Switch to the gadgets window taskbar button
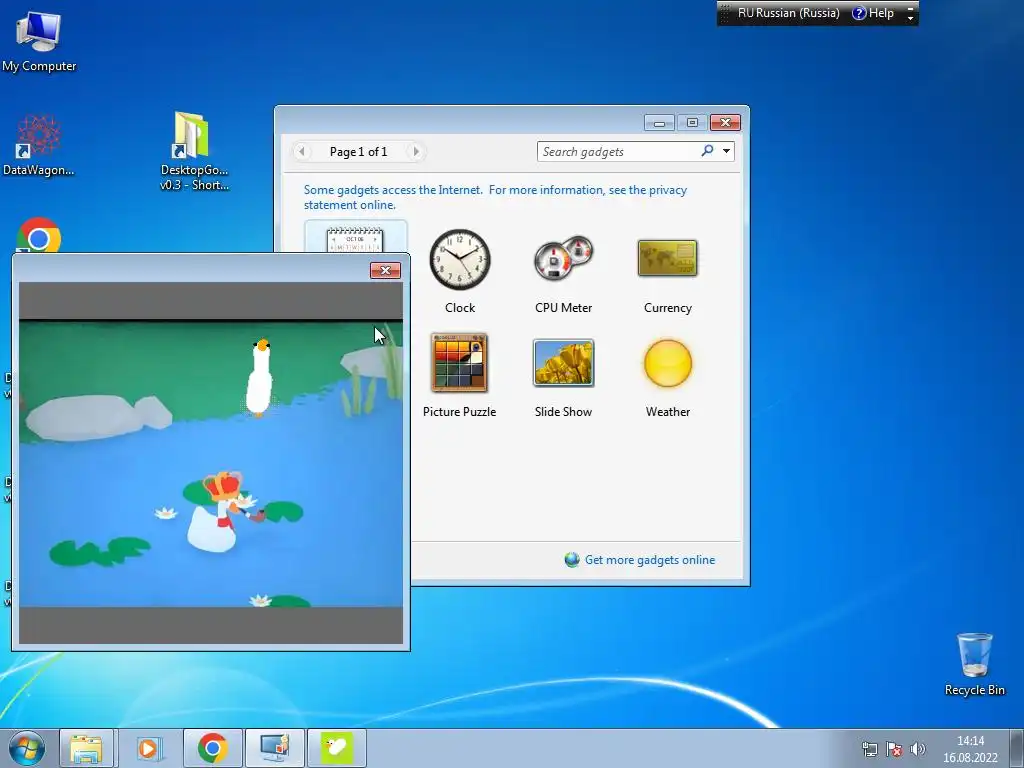 tap(274, 748)
